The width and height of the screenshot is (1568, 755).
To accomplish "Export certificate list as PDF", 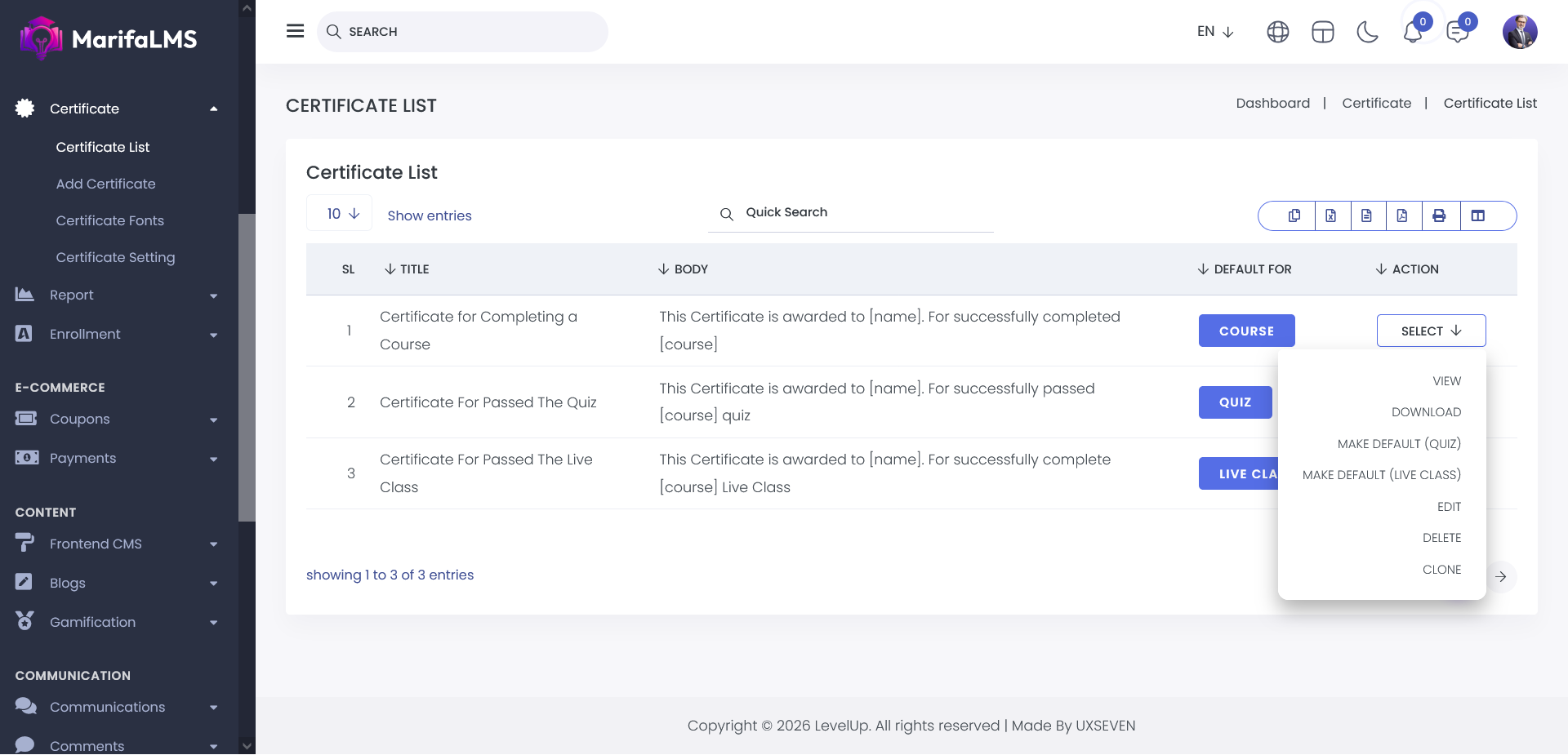I will click(1402, 215).
